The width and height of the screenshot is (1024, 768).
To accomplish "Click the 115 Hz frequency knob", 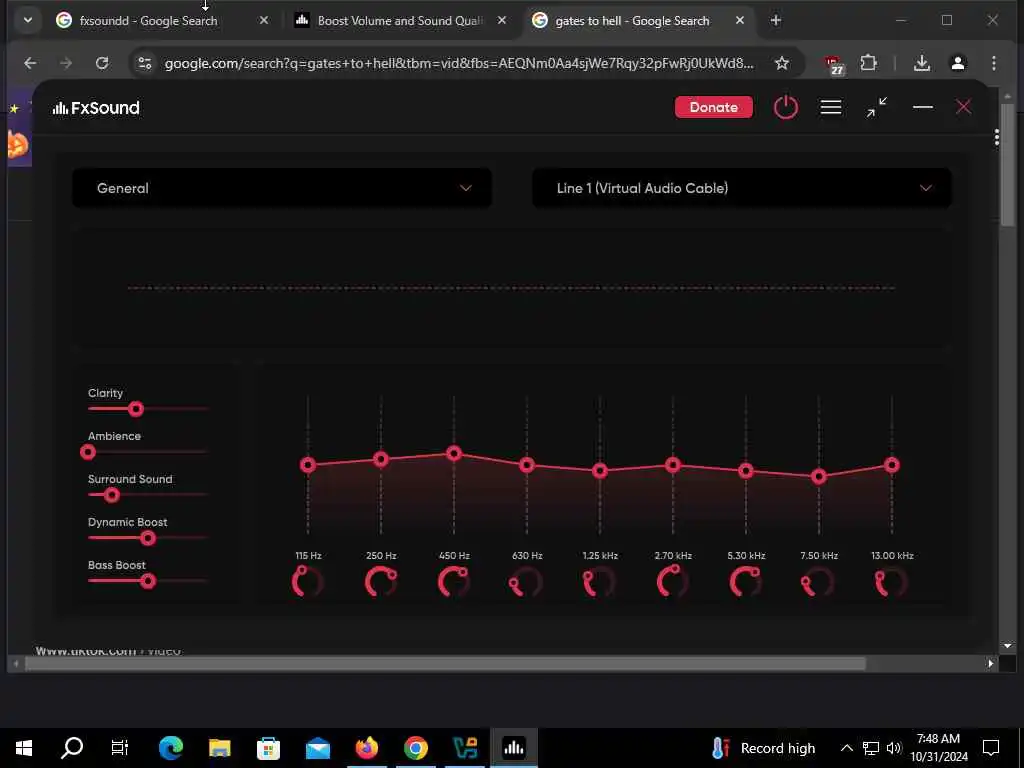I will tap(308, 582).
